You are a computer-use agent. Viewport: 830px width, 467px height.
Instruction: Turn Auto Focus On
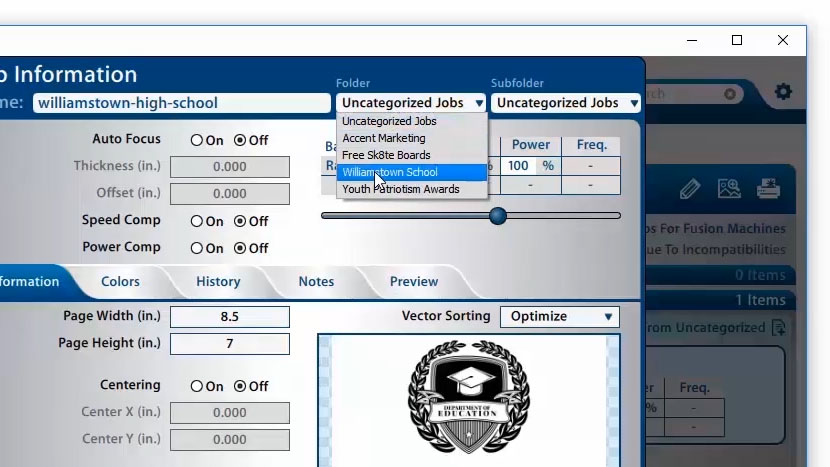click(x=197, y=141)
